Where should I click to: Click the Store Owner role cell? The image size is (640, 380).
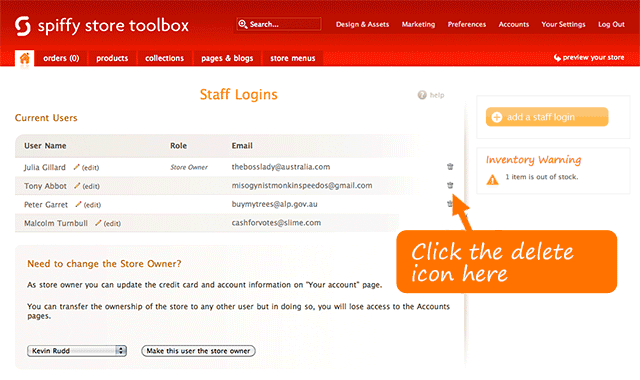(x=189, y=167)
